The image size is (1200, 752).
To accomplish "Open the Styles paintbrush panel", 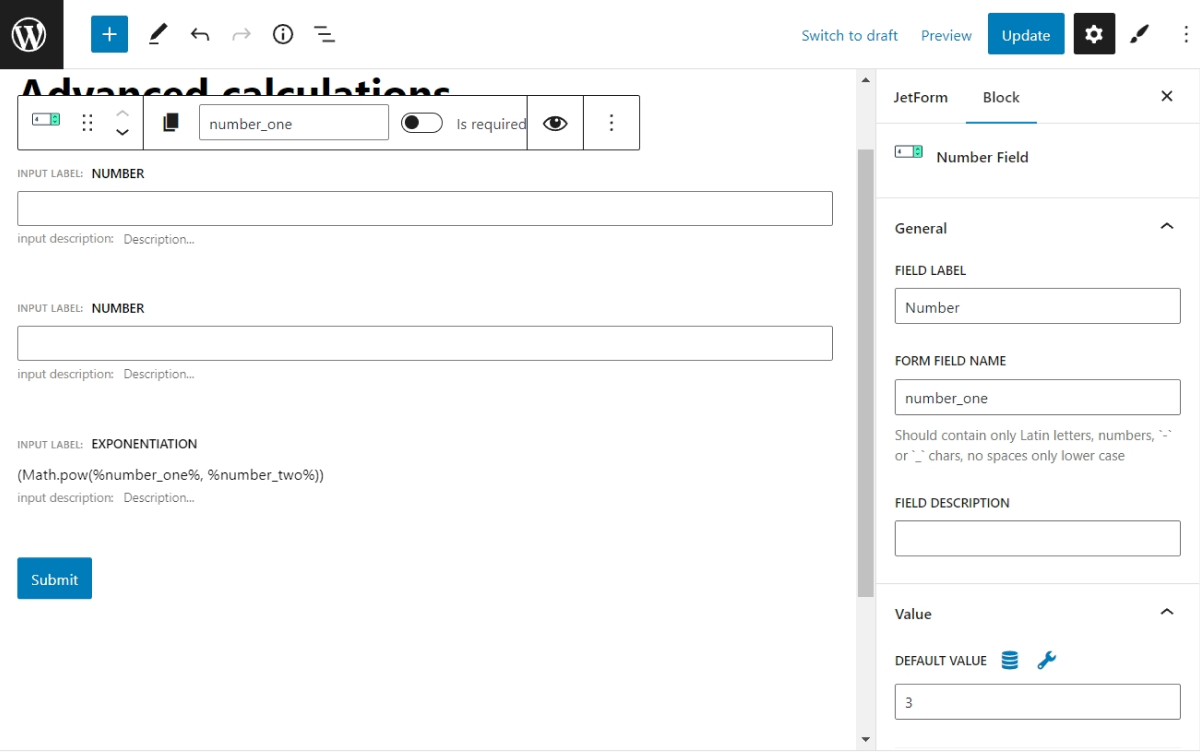I will pos(1138,33).
